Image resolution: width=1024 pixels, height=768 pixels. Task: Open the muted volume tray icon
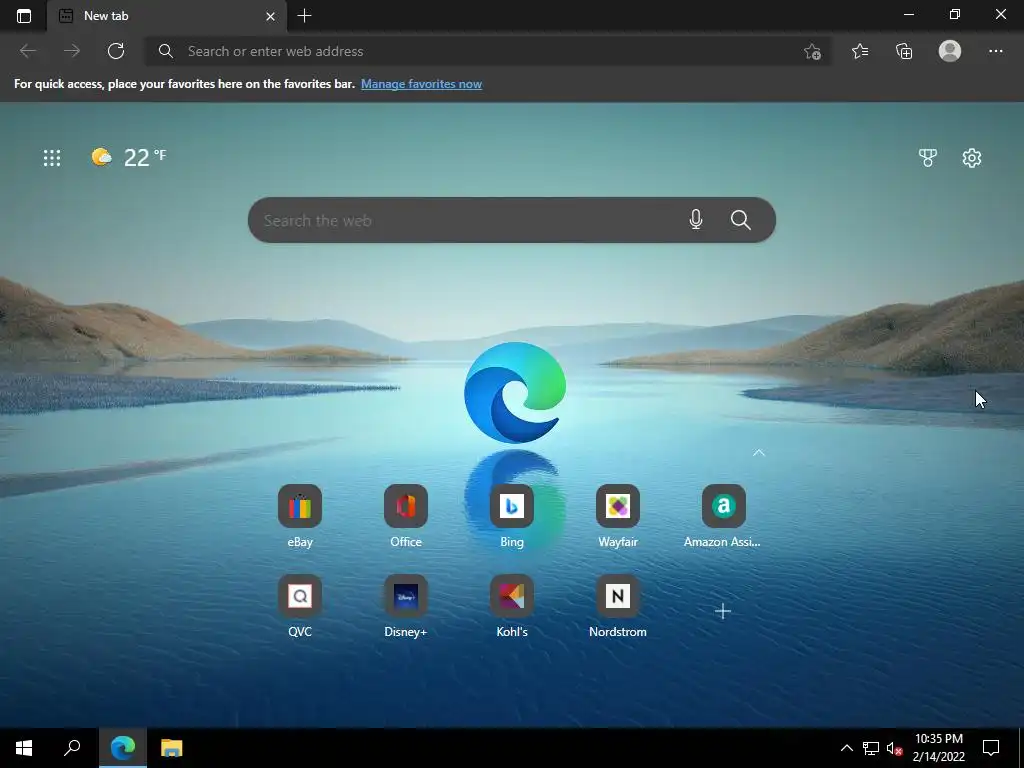click(x=894, y=748)
